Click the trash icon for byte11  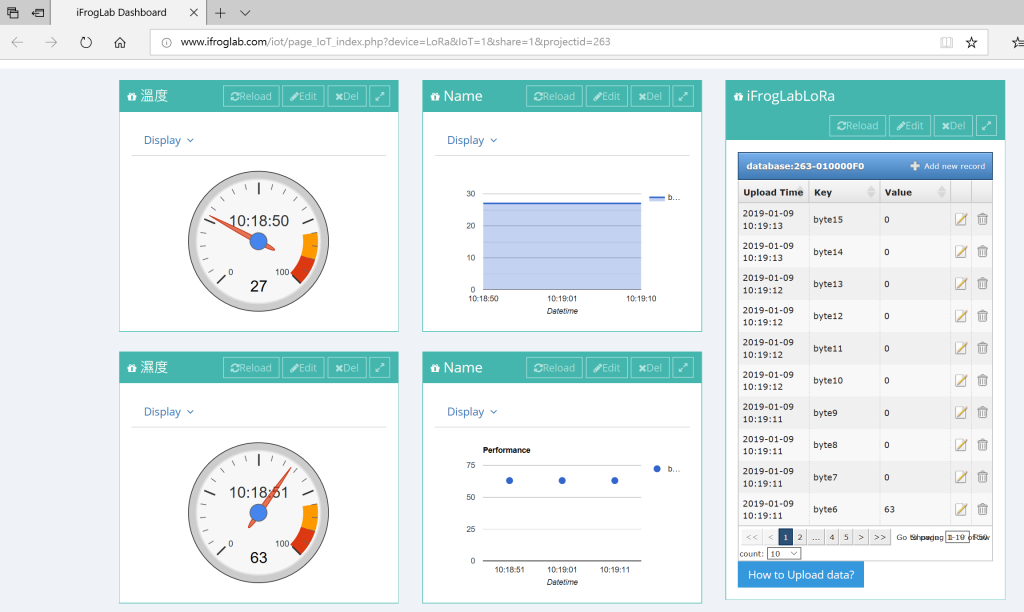[x=982, y=348]
